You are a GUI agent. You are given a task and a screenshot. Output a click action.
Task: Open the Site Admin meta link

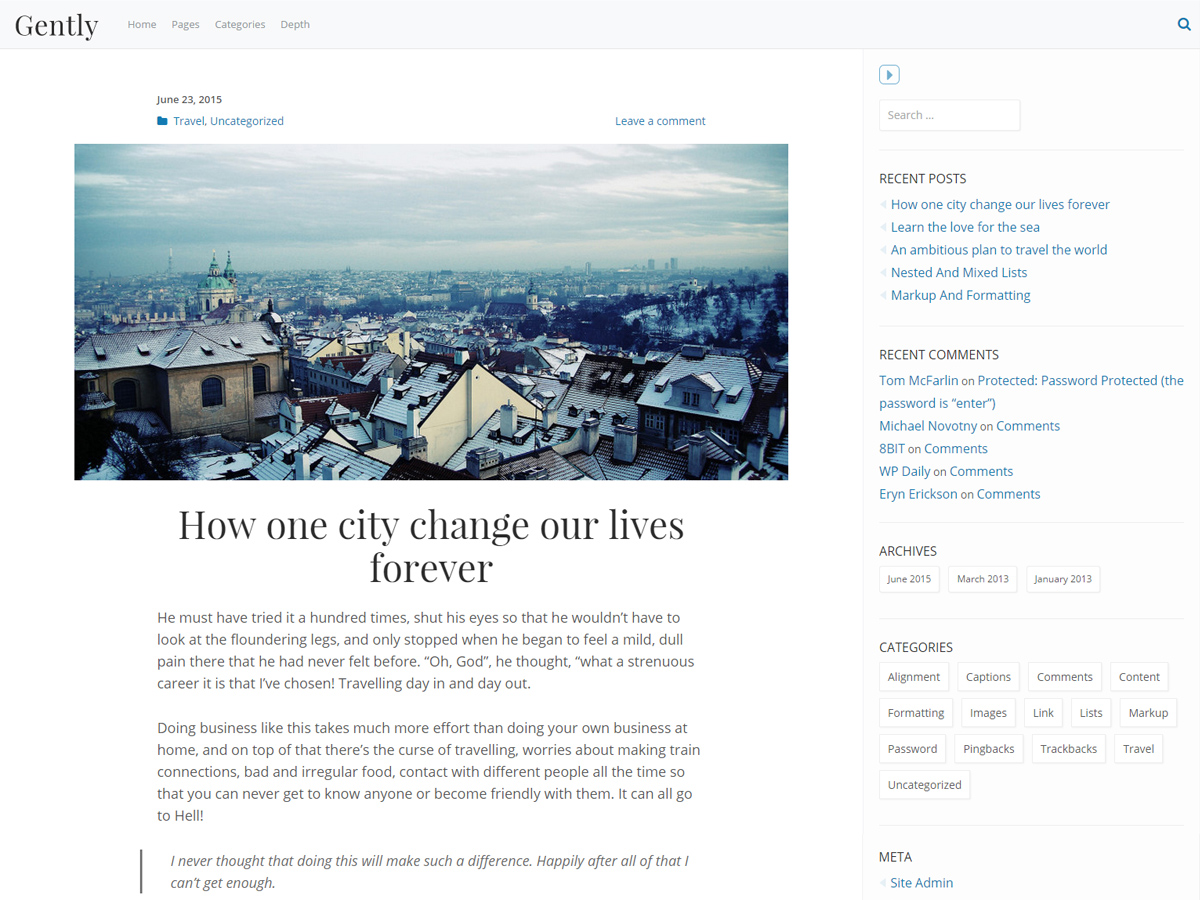click(922, 883)
